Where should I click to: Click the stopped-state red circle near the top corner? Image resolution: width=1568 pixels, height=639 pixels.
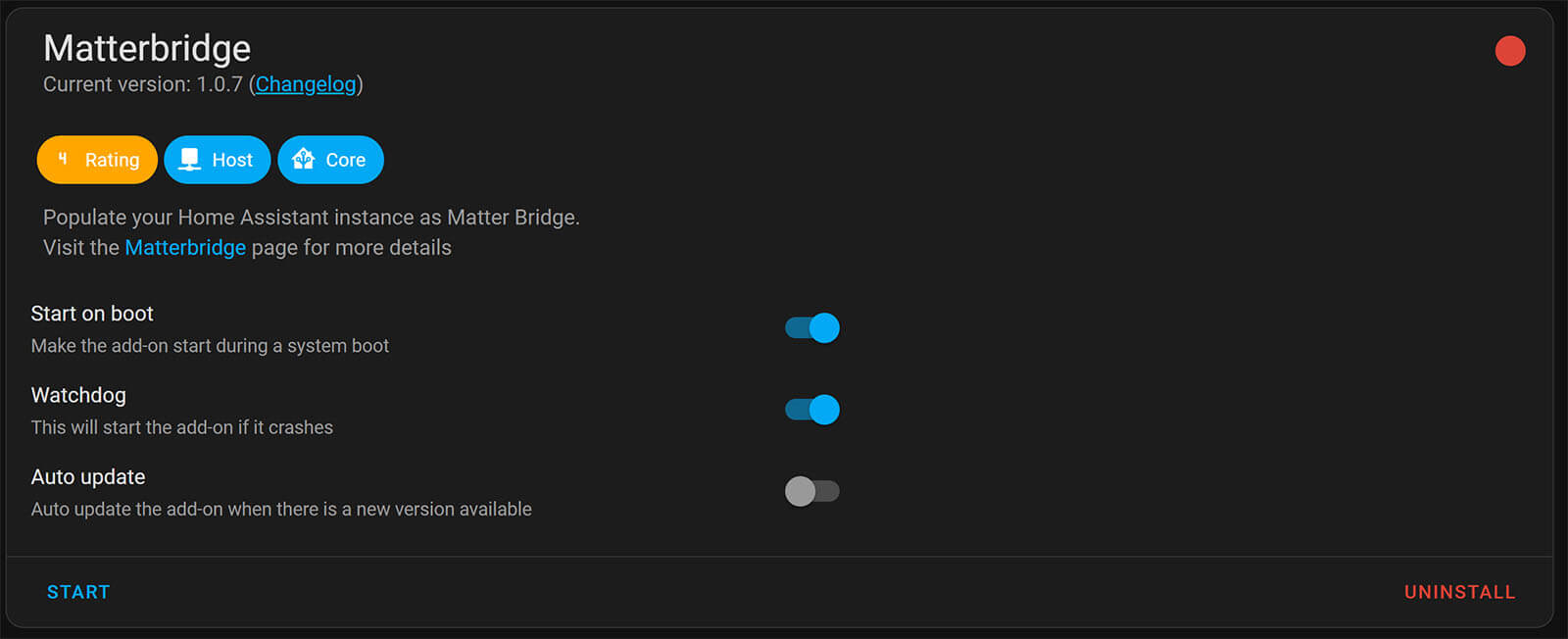pos(1510,50)
